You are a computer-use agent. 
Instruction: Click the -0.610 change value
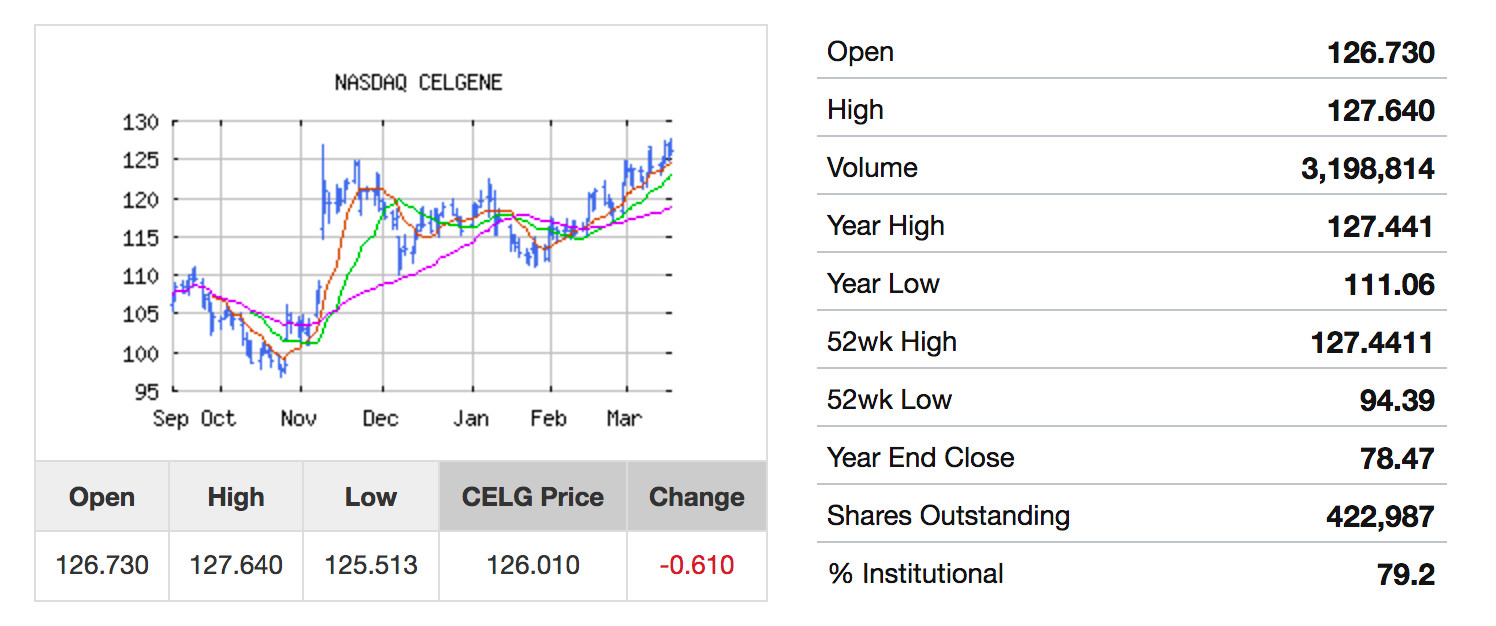pos(697,565)
